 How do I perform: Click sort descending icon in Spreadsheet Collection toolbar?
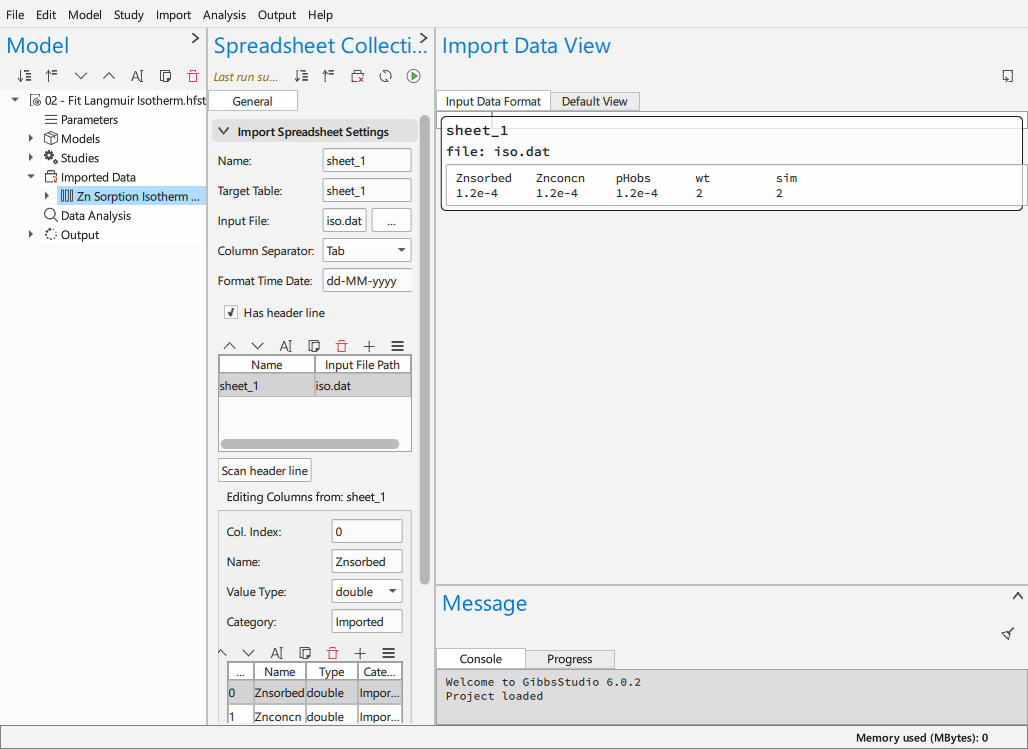[301, 76]
